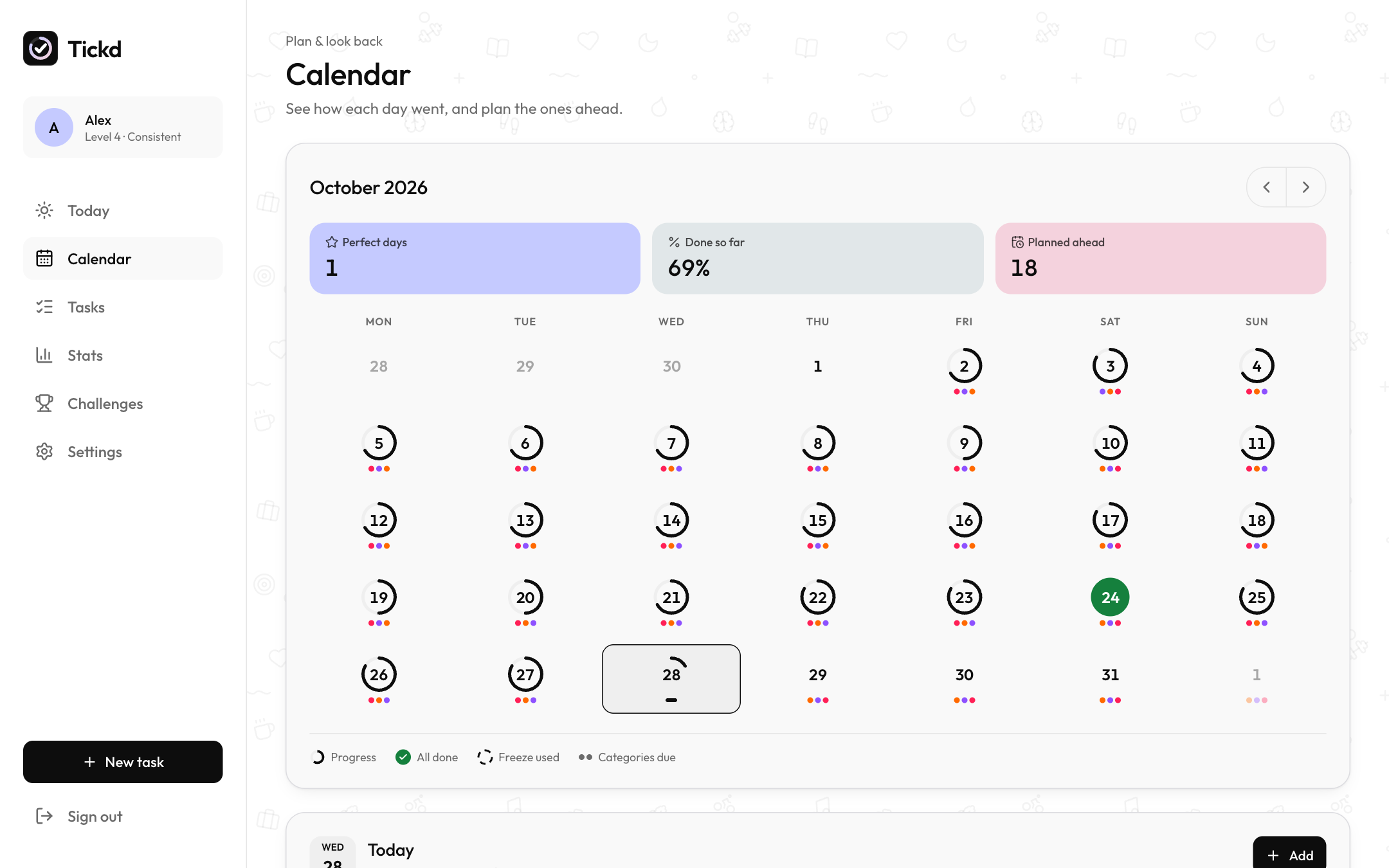Click the Perfect days stat card
This screenshot has height=868, width=1389.
pos(475,258)
